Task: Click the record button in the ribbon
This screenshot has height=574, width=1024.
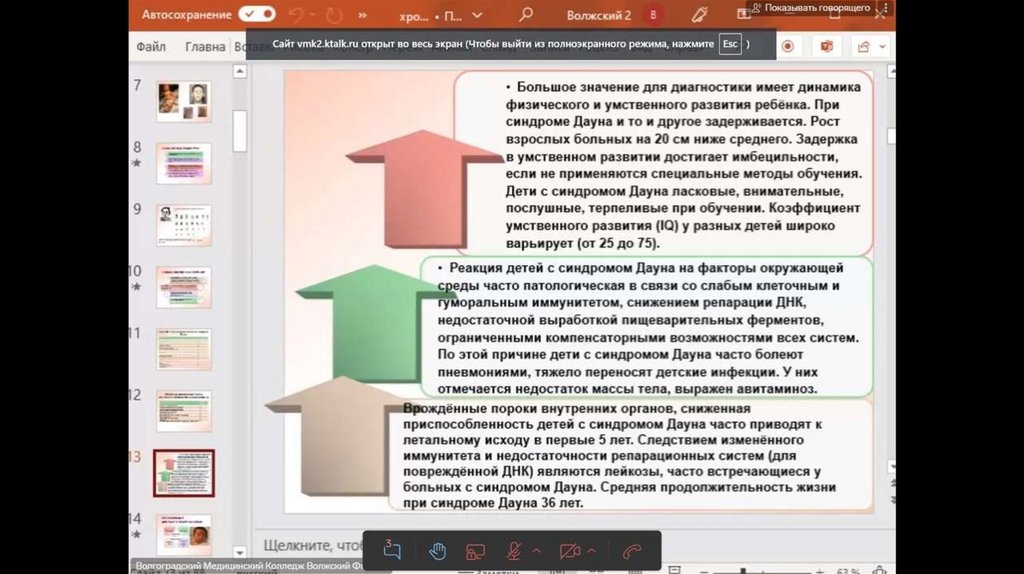Action: pos(788,46)
